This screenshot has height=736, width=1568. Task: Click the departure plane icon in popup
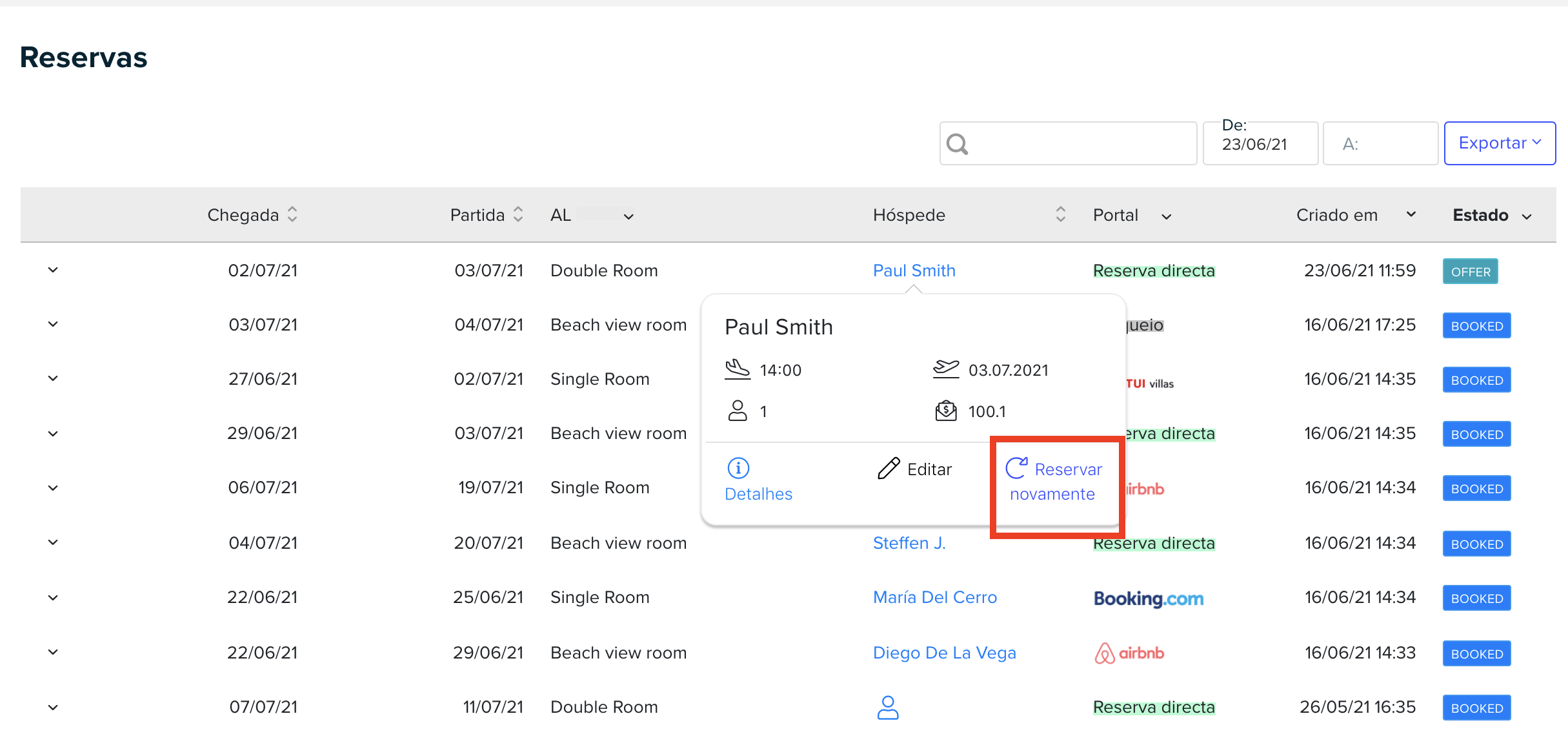[946, 369]
